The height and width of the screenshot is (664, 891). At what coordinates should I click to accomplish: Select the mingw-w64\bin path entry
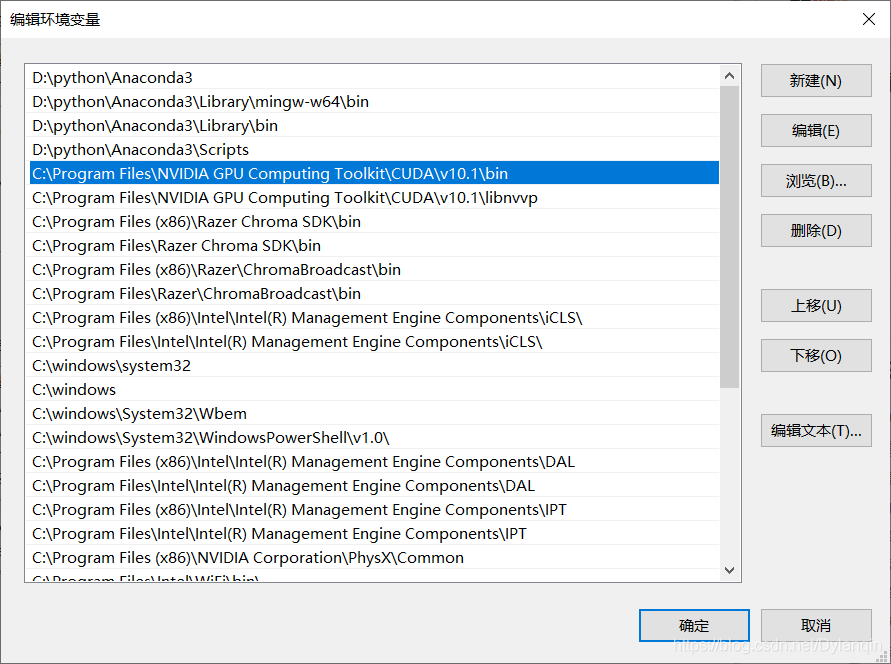[200, 102]
